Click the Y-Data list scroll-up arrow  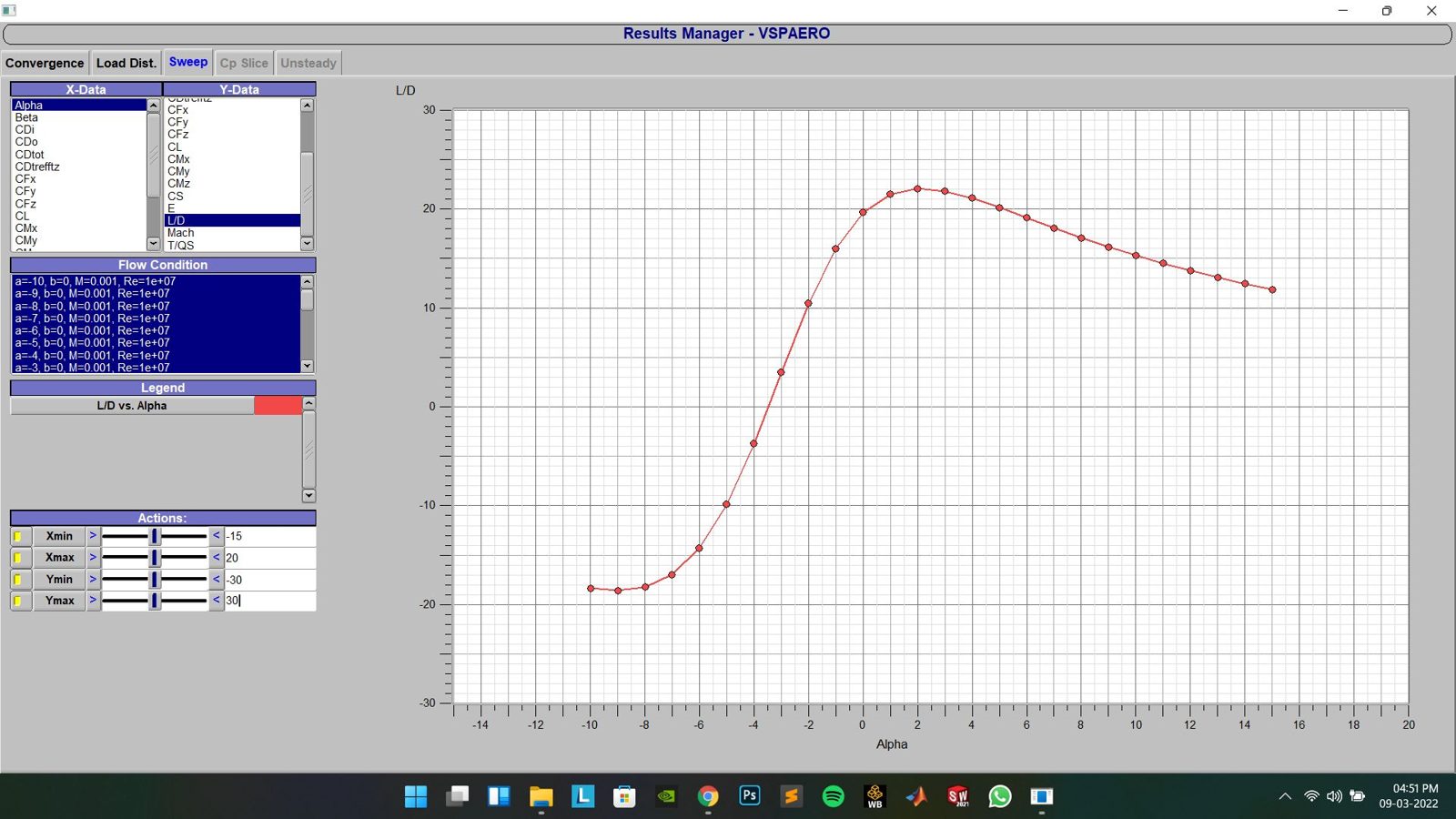[307, 106]
